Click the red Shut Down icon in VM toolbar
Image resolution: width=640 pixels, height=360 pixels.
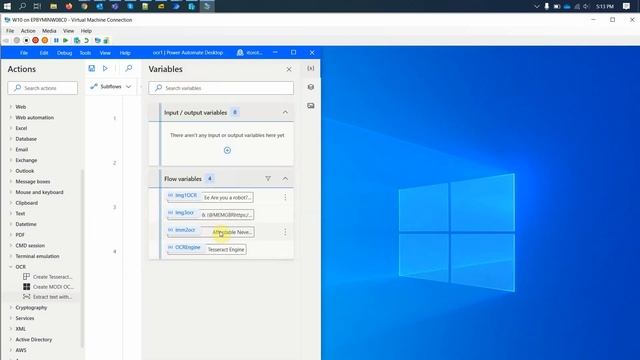click(x=36, y=40)
